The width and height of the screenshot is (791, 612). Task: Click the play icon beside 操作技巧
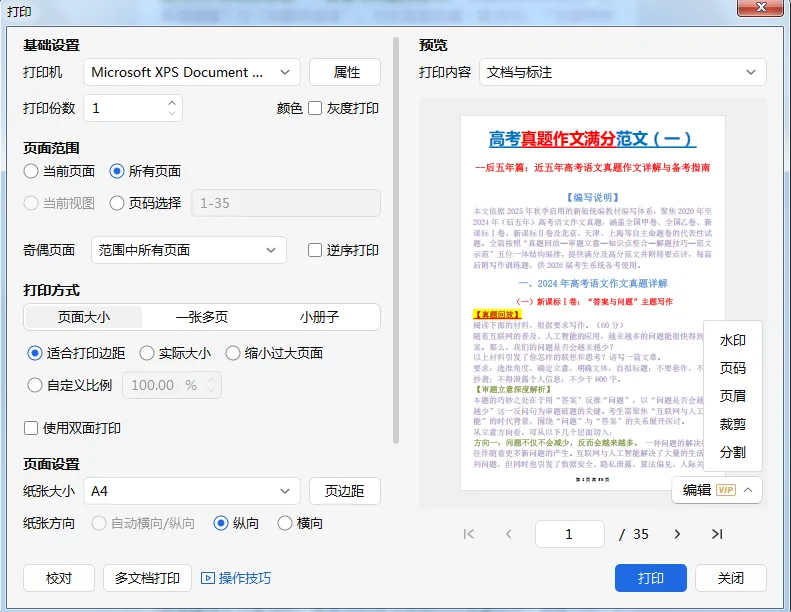pyautogui.click(x=208, y=578)
